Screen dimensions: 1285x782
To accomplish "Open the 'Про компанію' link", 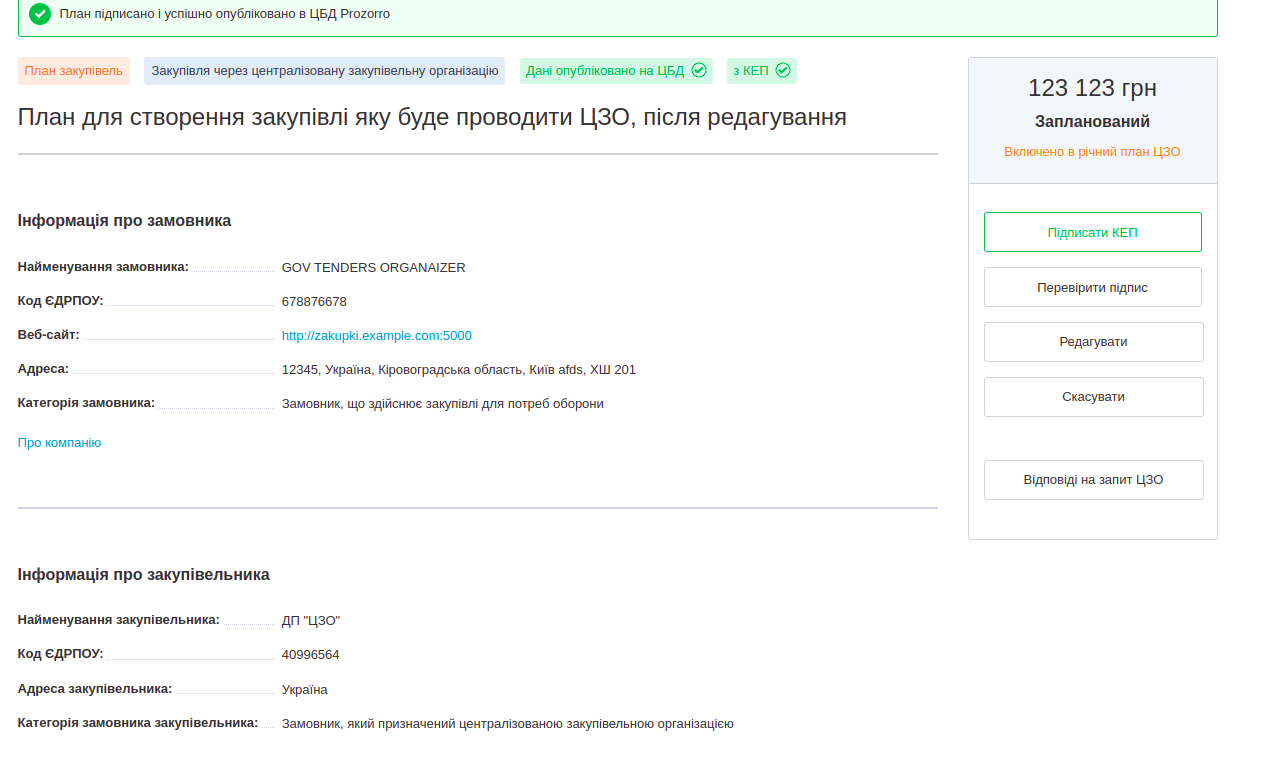I will (59, 443).
